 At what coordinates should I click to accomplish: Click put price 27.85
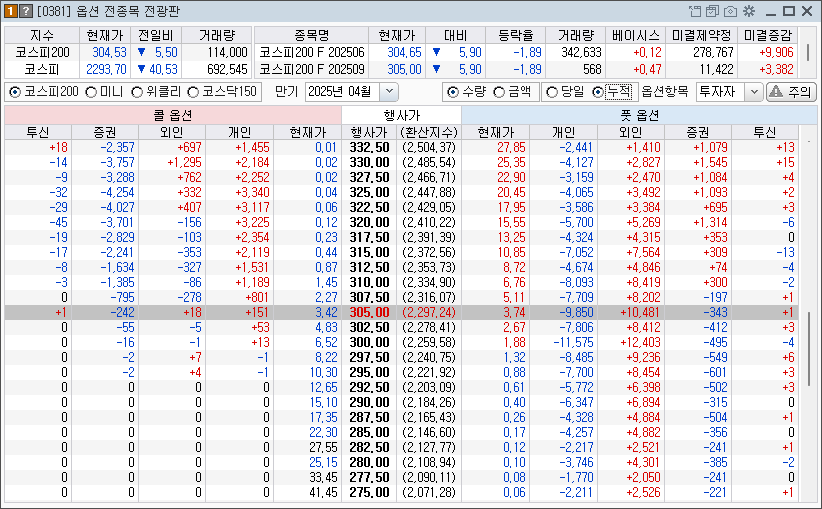(x=511, y=147)
